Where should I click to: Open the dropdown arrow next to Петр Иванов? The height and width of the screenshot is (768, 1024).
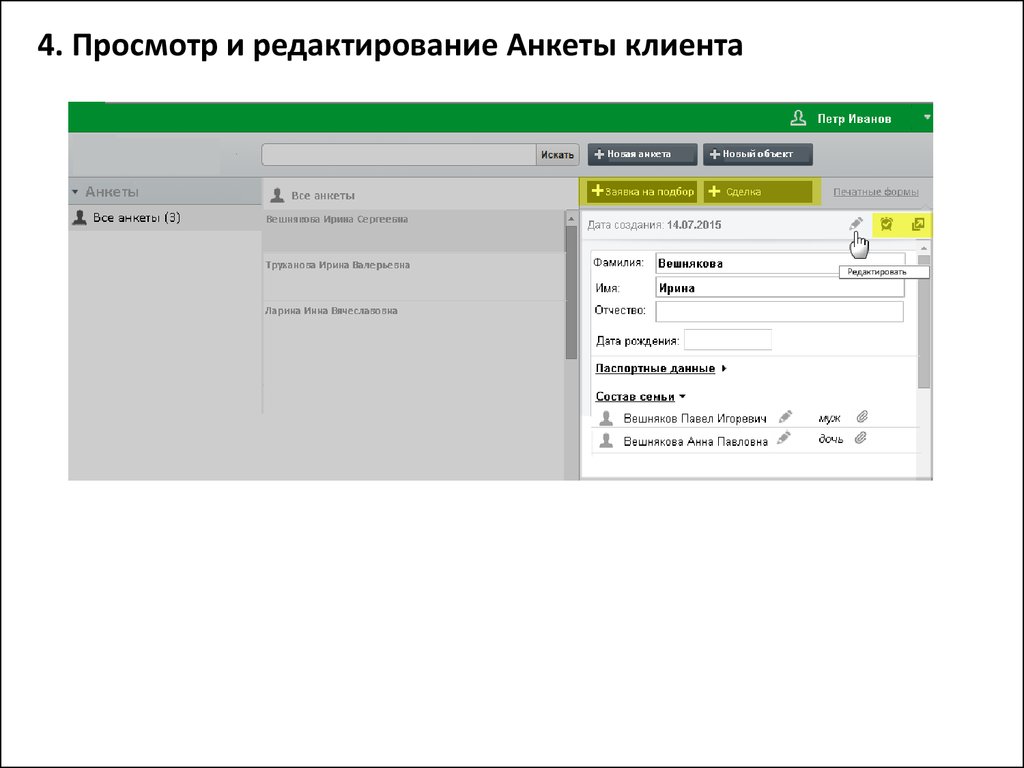pos(927,118)
